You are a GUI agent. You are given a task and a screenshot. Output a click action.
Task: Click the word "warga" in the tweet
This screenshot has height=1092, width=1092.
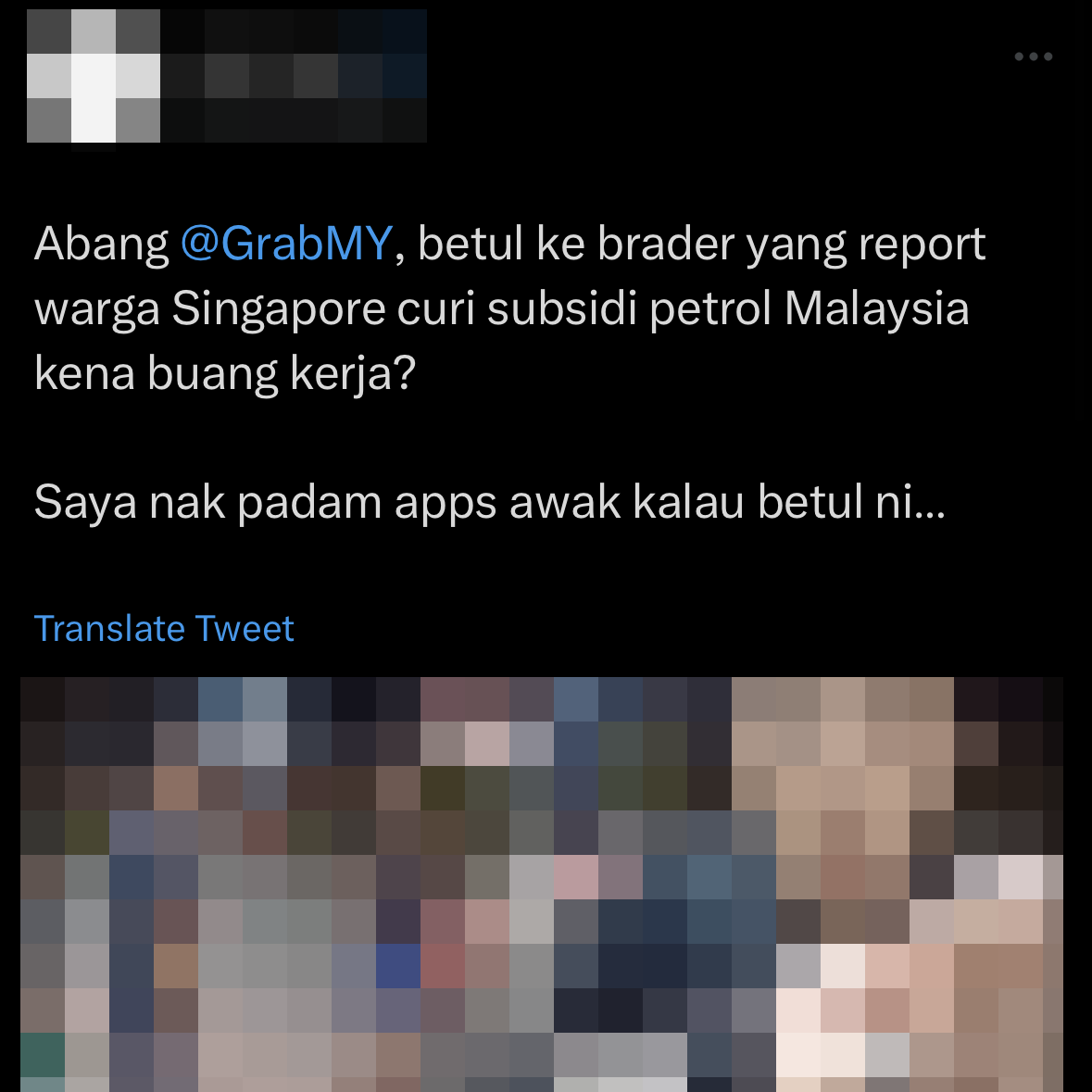tap(97, 310)
